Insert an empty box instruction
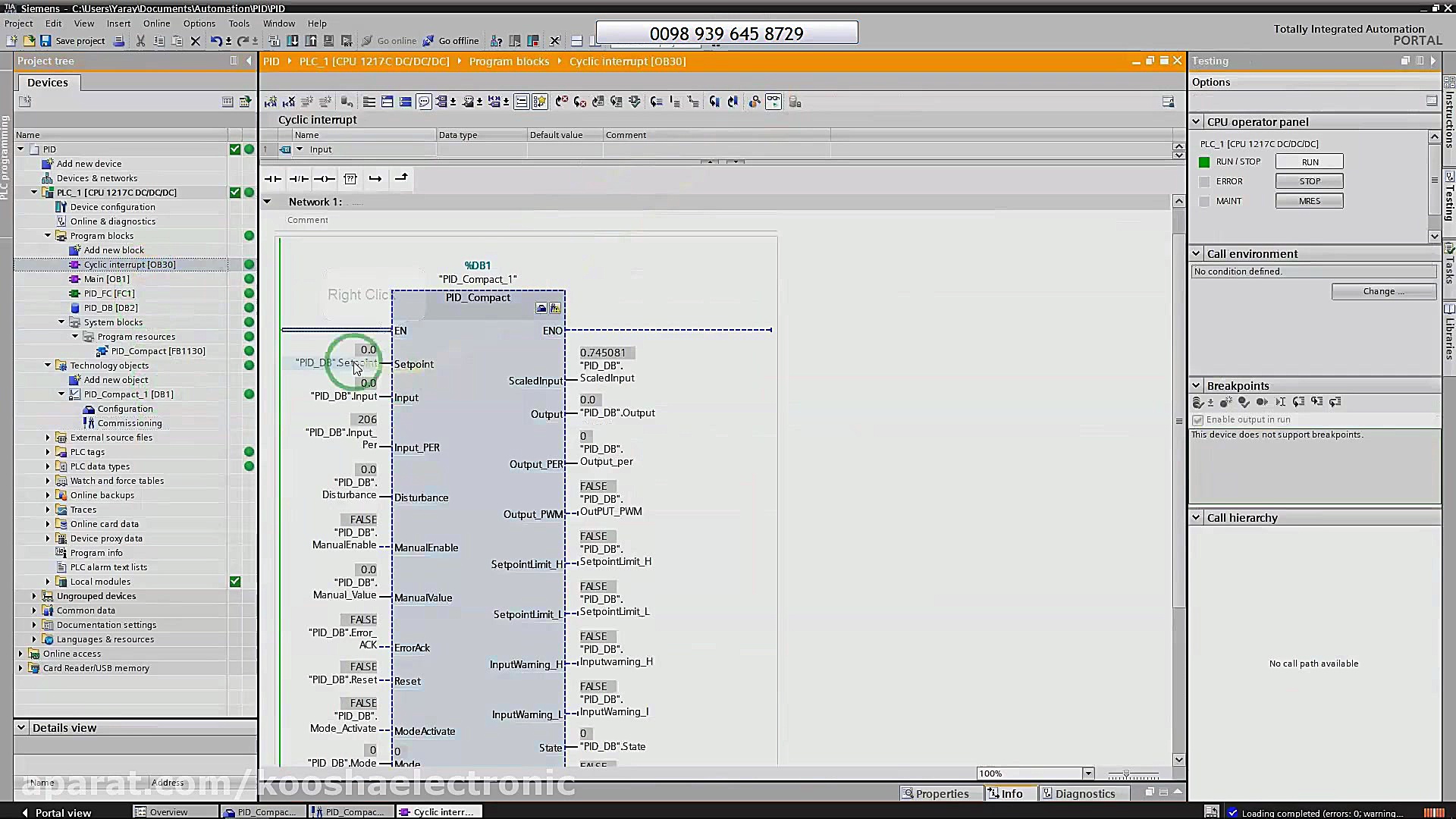The width and height of the screenshot is (1456, 819). [x=350, y=179]
